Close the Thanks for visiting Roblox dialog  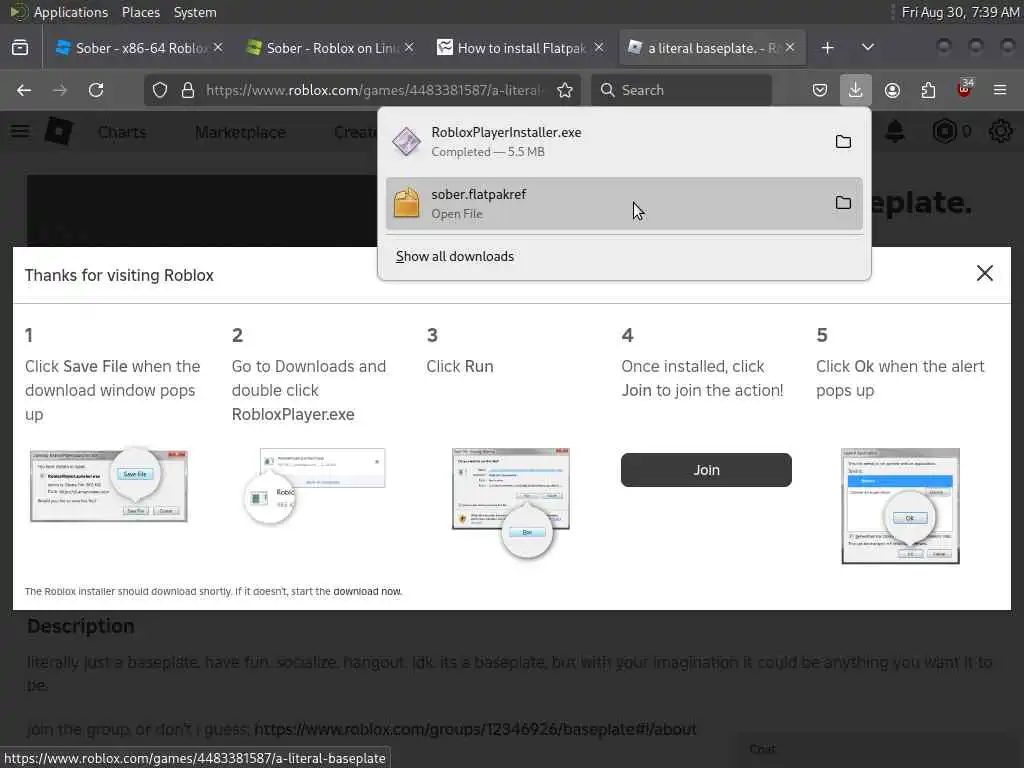point(984,273)
